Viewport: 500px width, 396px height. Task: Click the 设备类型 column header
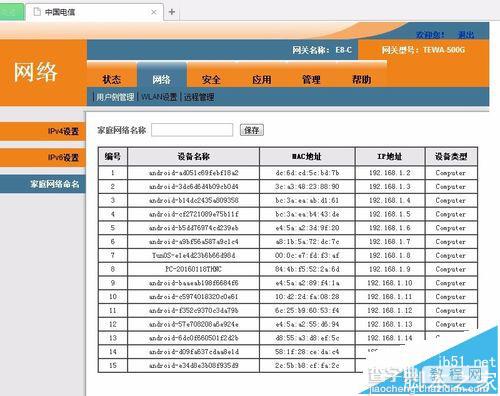click(x=451, y=156)
